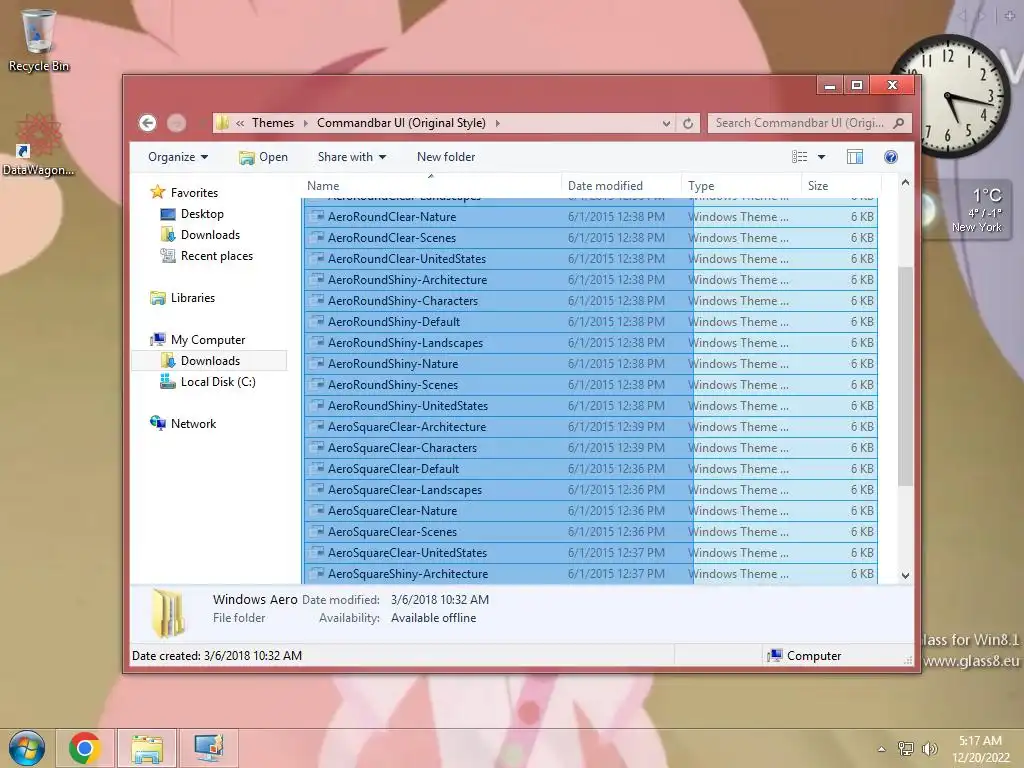Select AeroSquareClear-Default file

(590, 468)
